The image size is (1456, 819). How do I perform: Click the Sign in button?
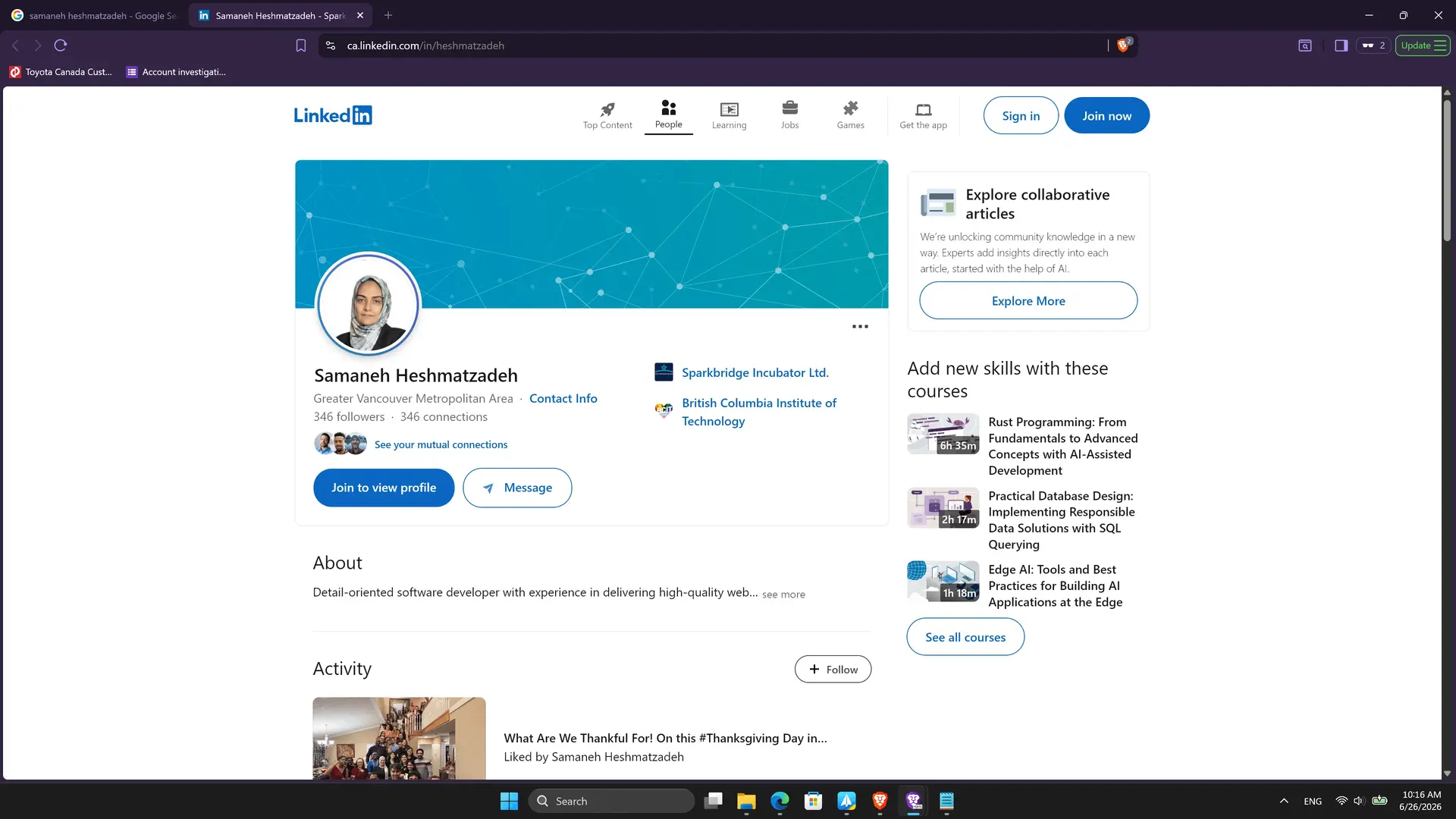(1021, 115)
